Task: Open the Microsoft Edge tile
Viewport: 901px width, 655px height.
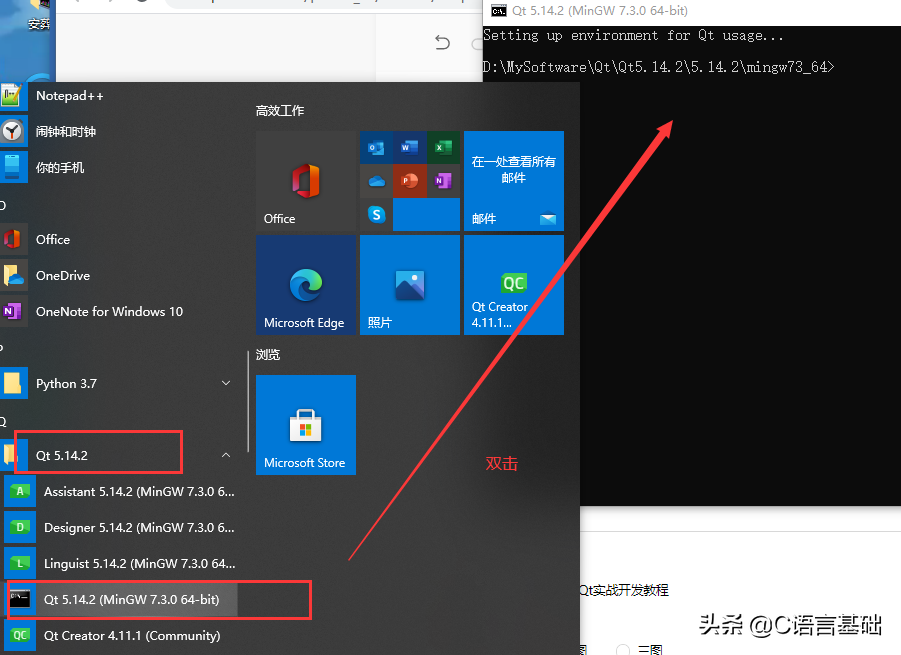Action: (x=306, y=285)
